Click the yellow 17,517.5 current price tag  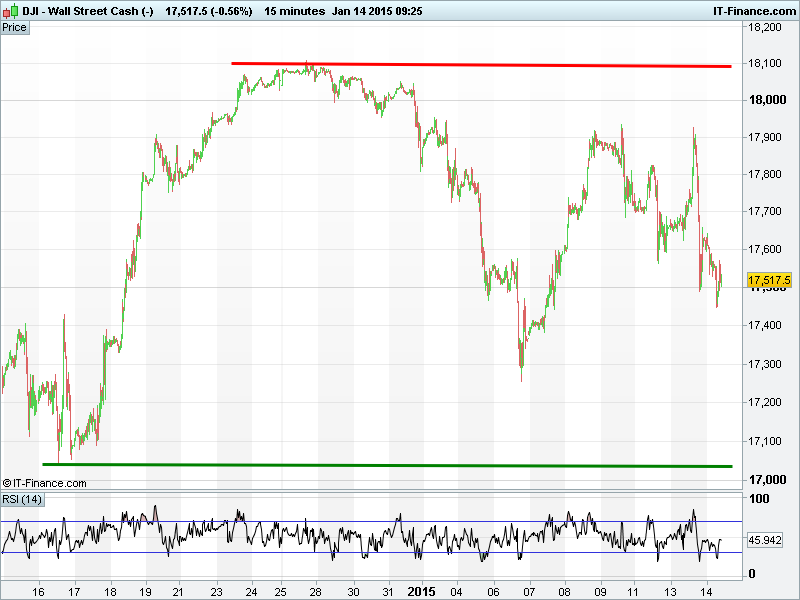pos(769,280)
